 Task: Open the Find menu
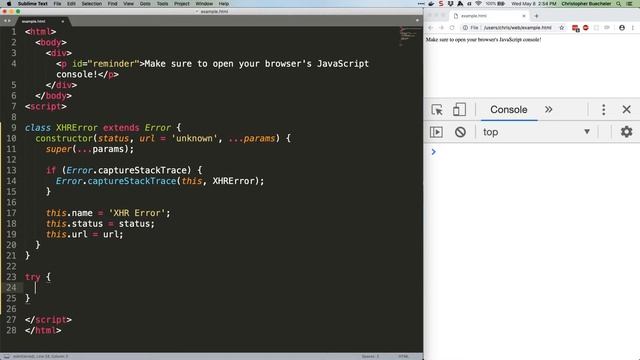point(112,4)
